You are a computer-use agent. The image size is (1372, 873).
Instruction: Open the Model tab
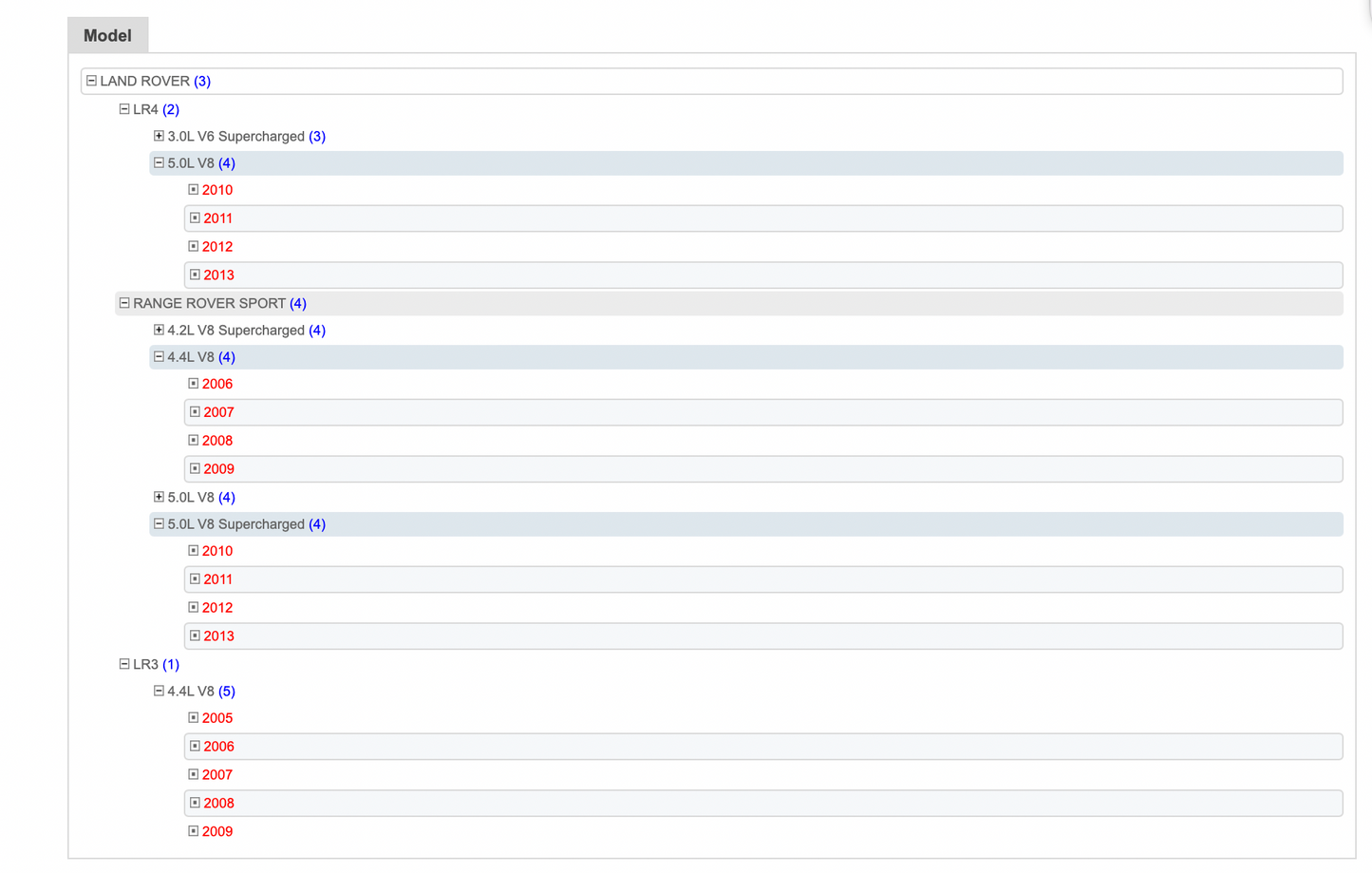point(107,35)
